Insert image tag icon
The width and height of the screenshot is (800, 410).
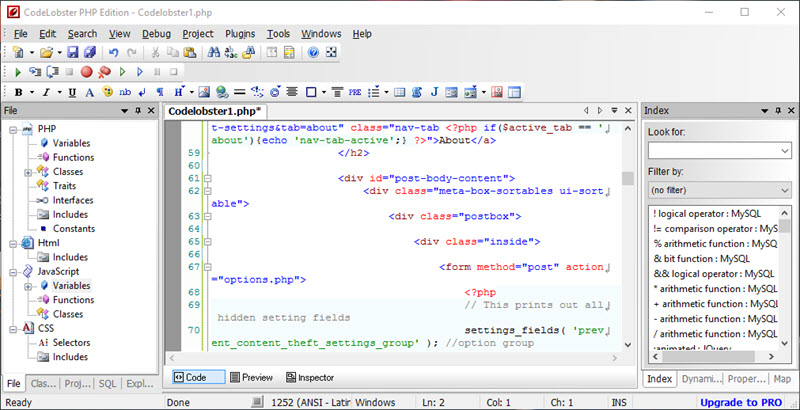point(204,92)
